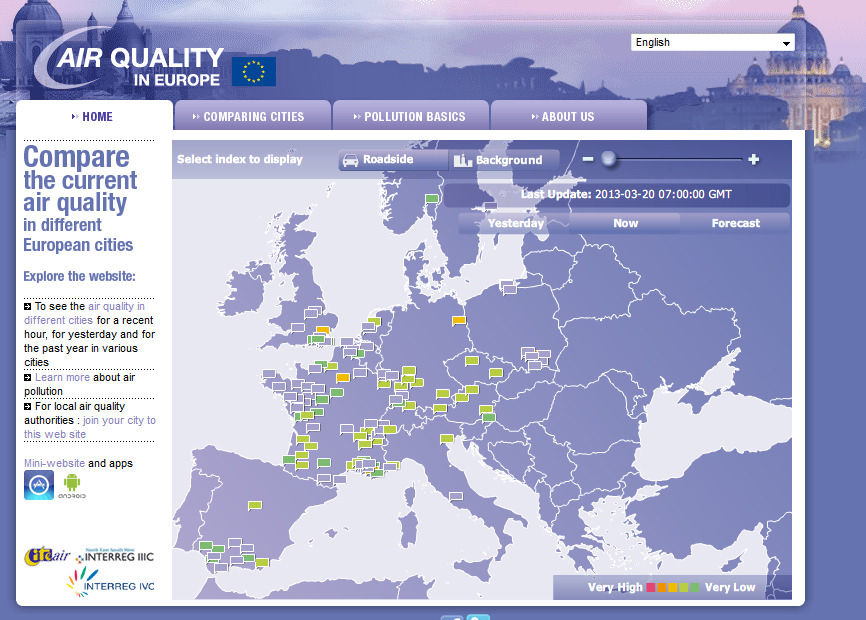Image resolution: width=866 pixels, height=620 pixels.
Task: Click the zoom out minus icon
Action: [588, 159]
